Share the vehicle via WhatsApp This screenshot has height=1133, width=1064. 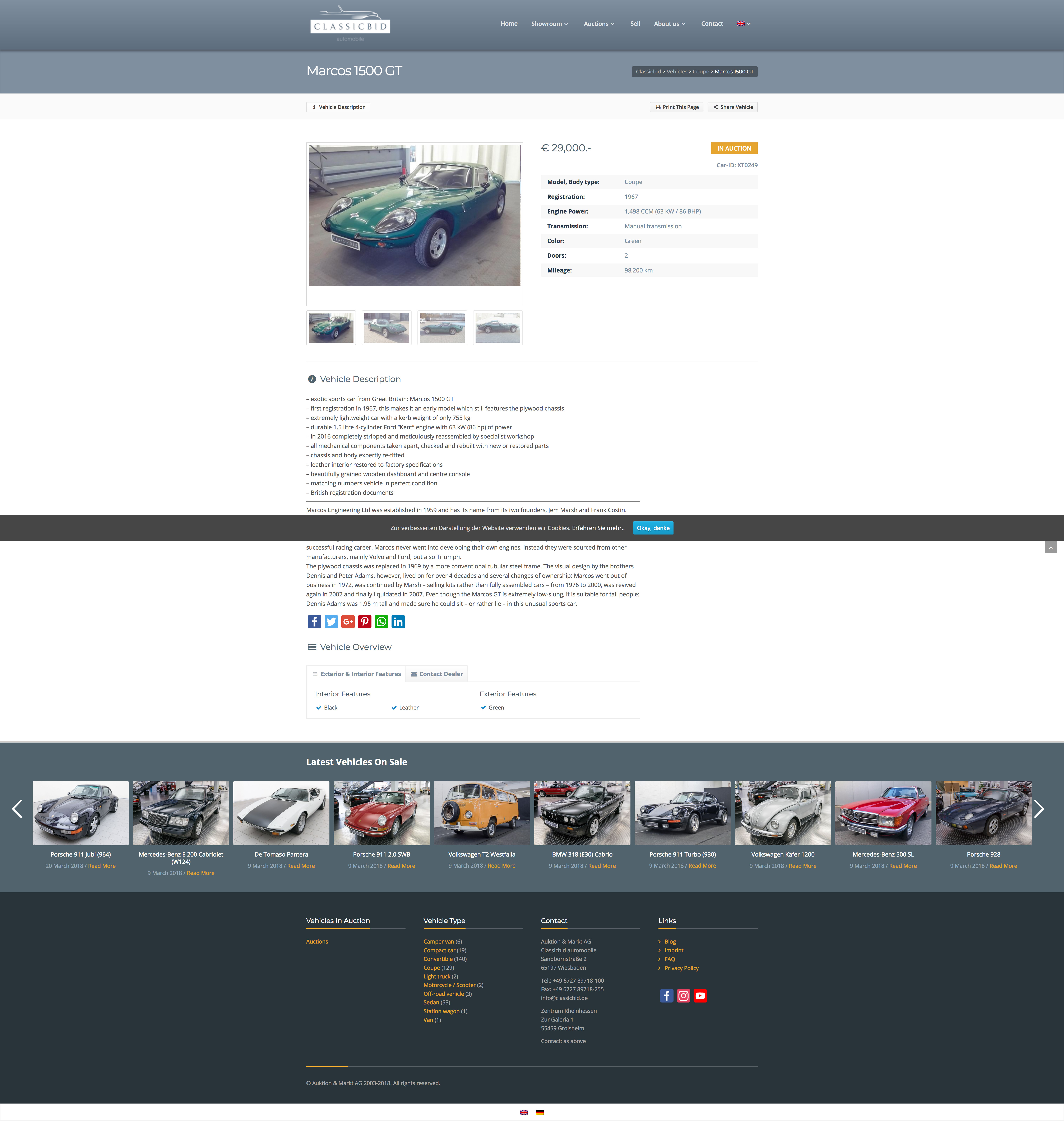(382, 622)
